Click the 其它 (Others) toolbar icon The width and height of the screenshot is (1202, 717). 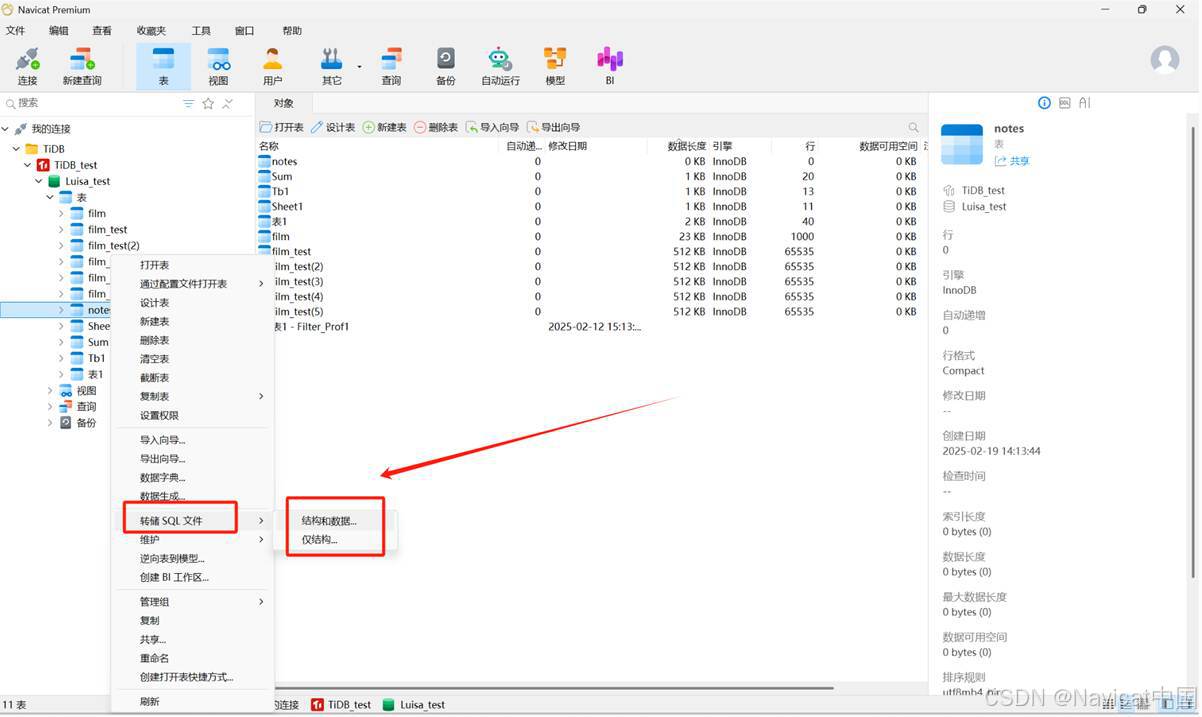pyautogui.click(x=331, y=66)
